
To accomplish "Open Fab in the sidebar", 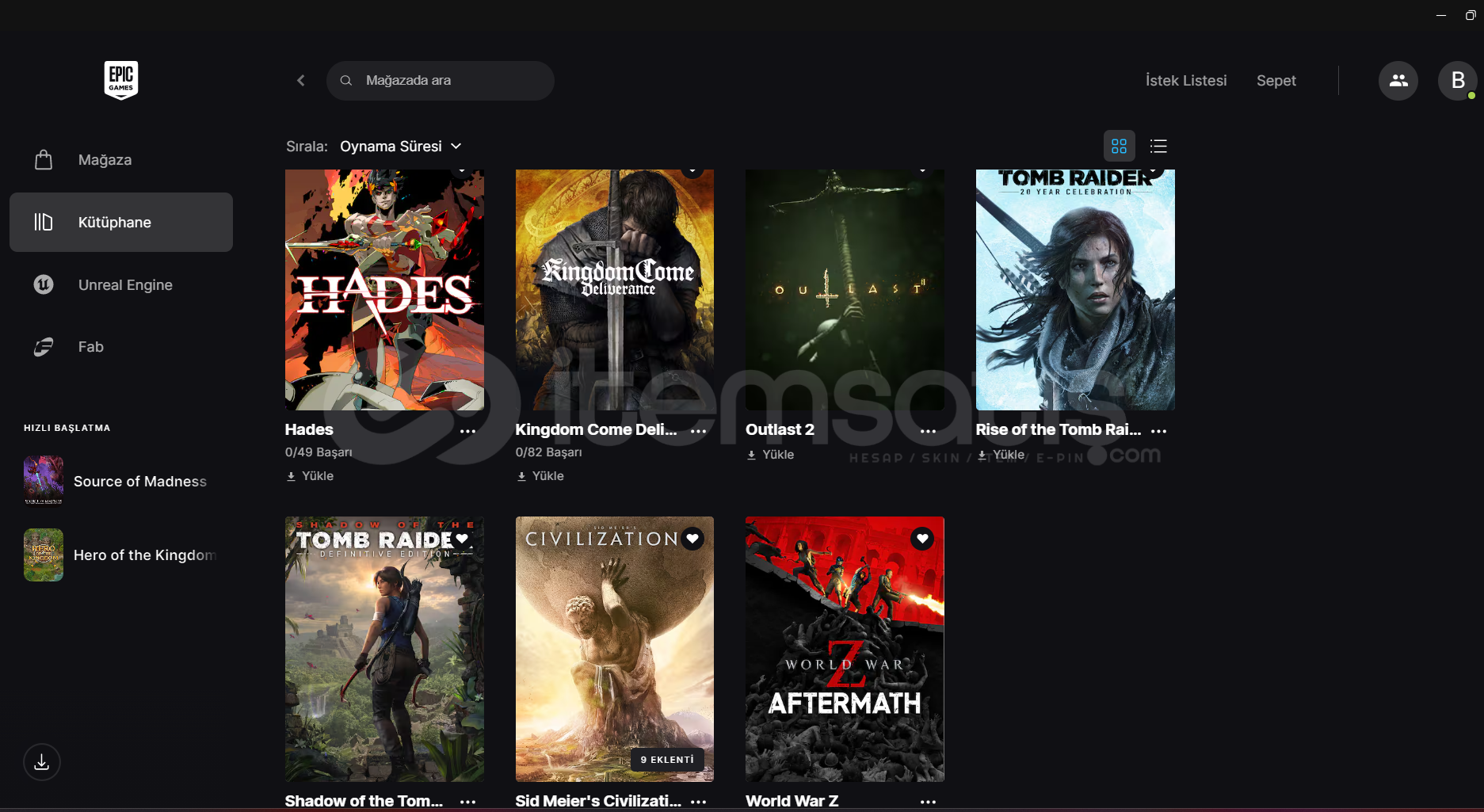I will [121, 347].
